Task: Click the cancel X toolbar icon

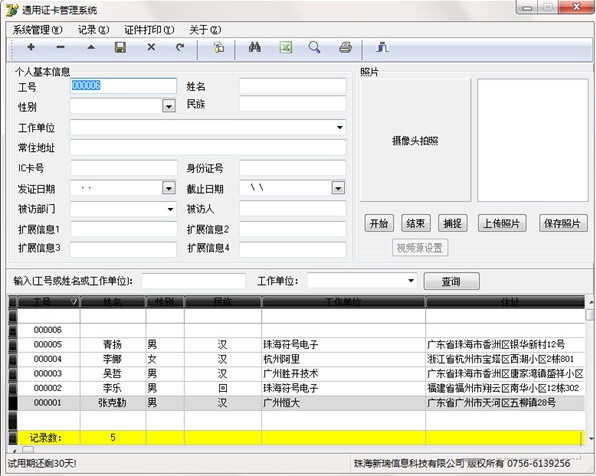Action: click(x=151, y=47)
